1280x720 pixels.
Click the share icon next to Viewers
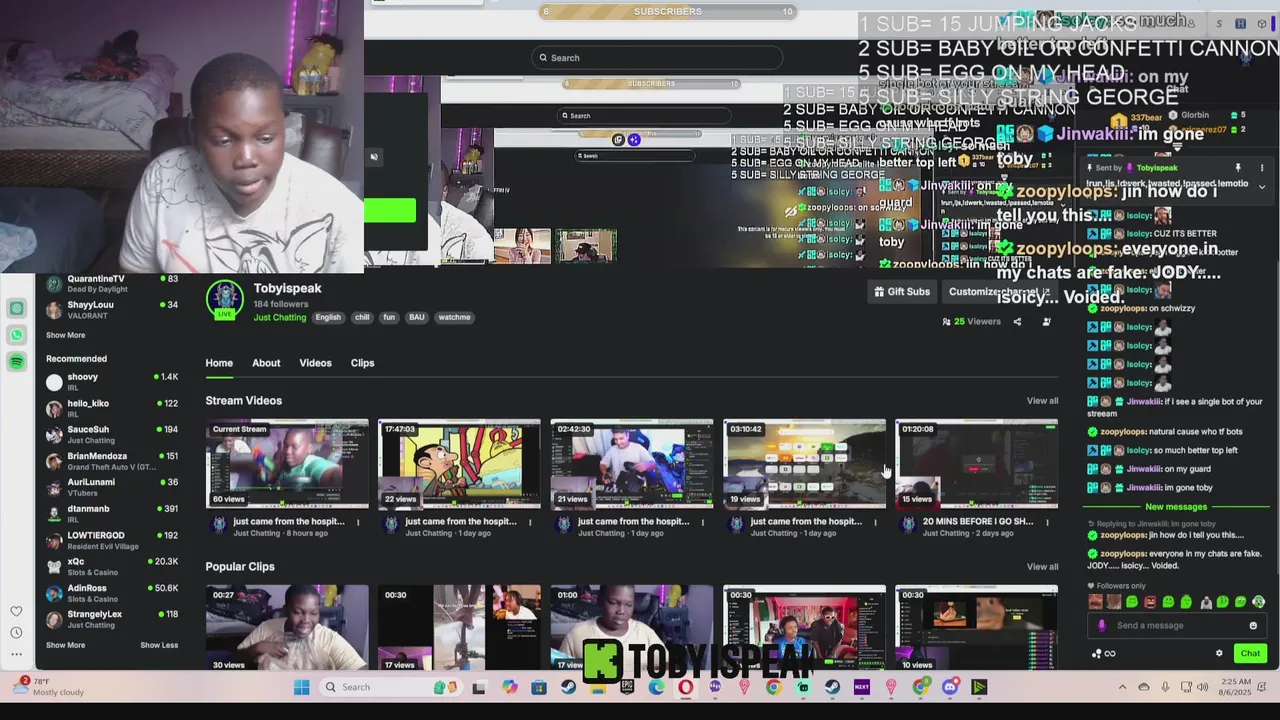click(1017, 322)
